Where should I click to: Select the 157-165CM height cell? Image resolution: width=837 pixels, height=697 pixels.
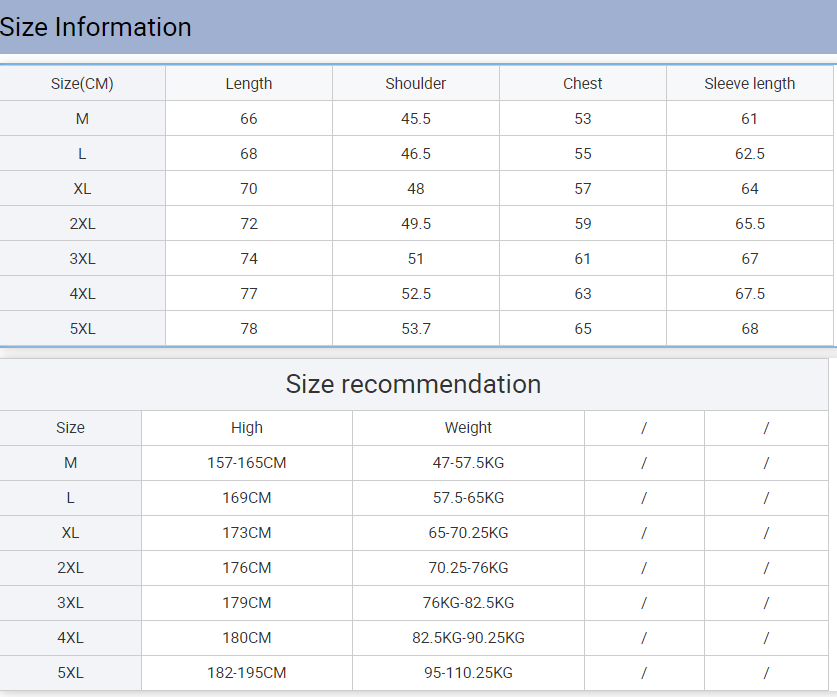(x=246, y=463)
